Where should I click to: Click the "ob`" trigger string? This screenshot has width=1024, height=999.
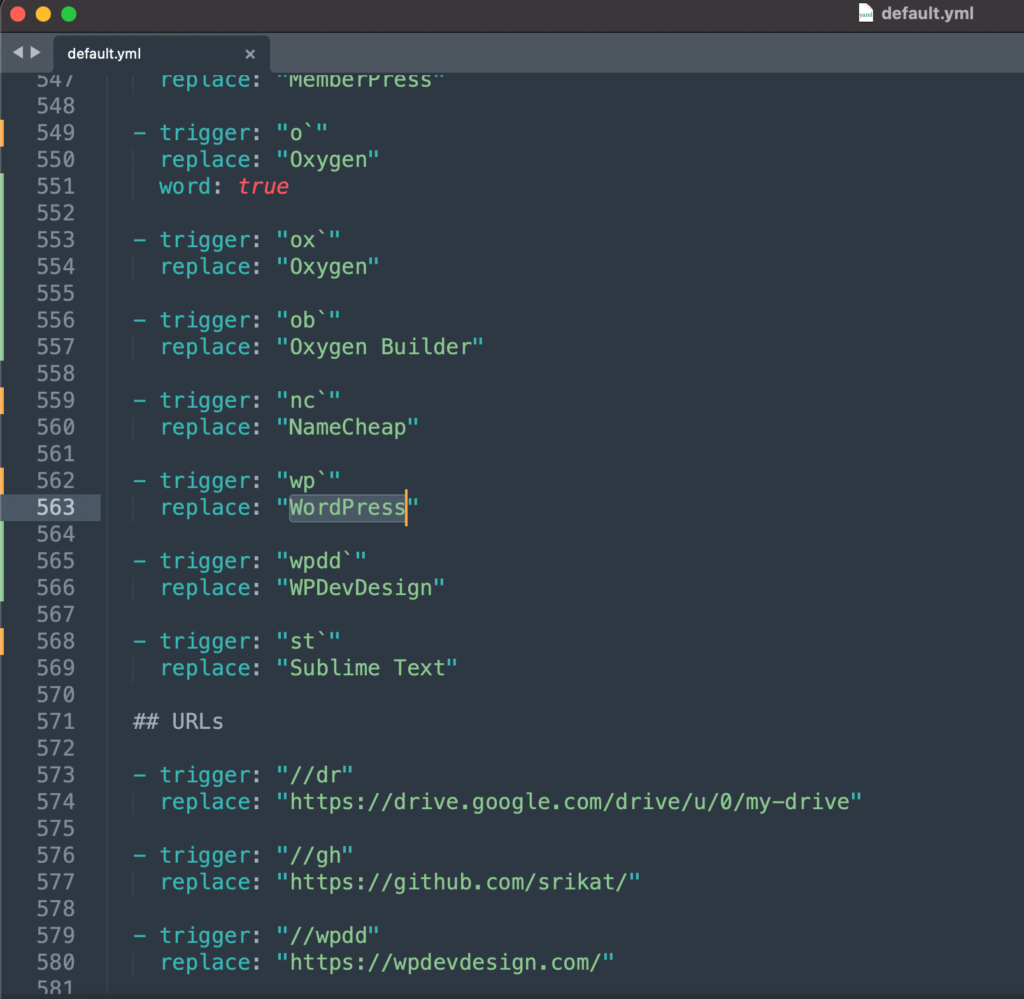point(308,321)
